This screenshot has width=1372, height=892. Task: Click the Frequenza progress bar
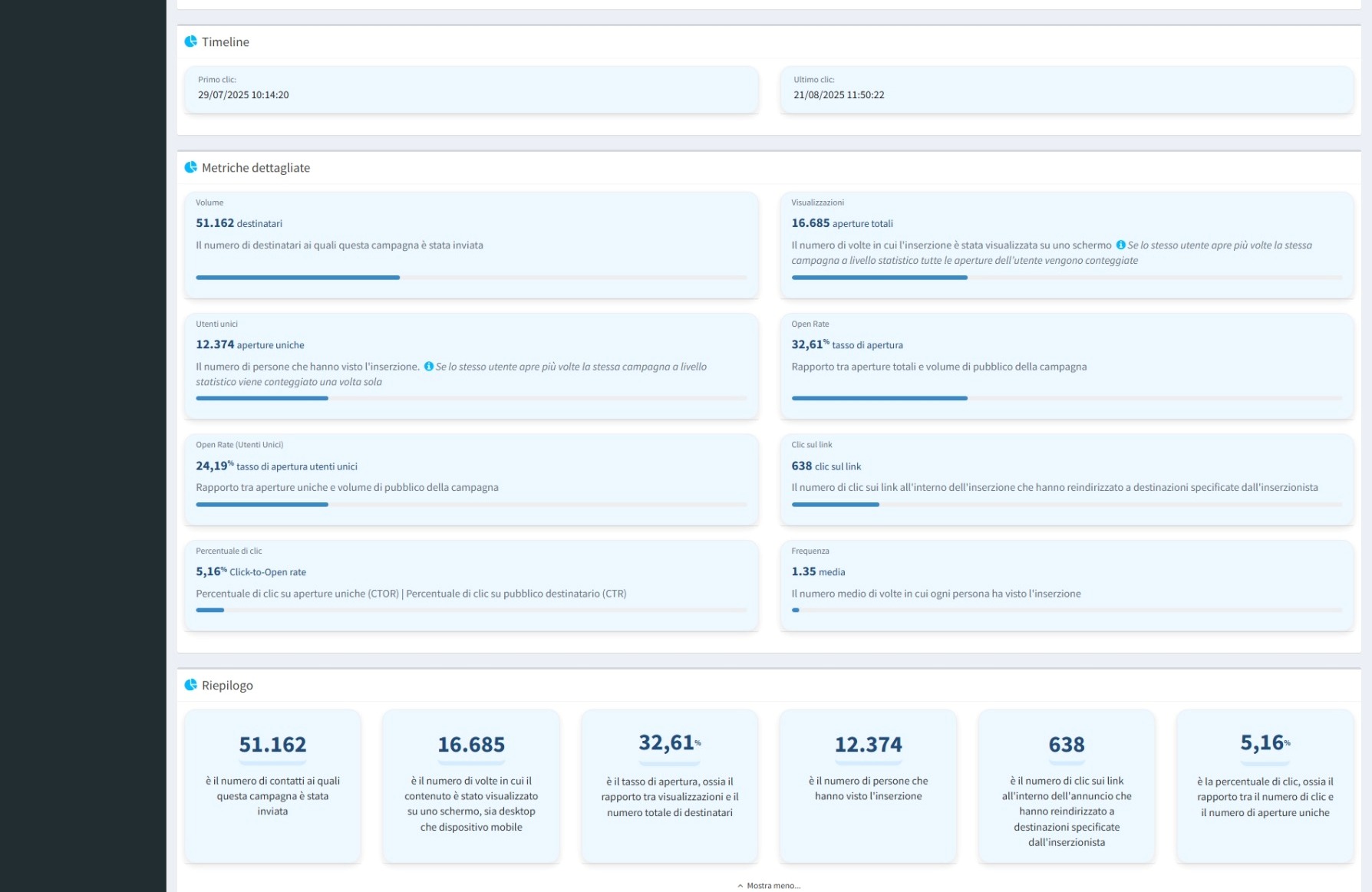click(x=1066, y=611)
